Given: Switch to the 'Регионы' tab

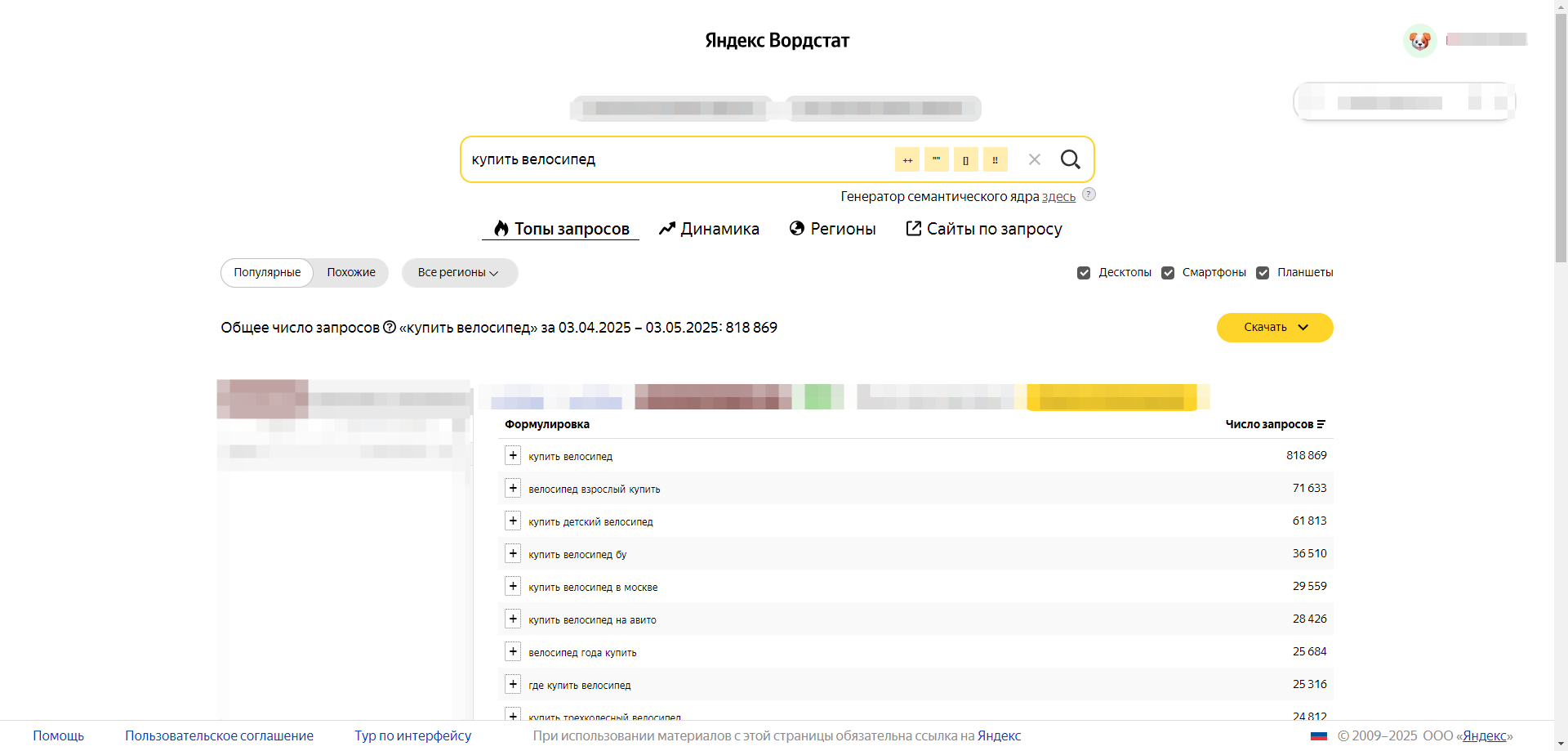Looking at the screenshot, I should (832, 229).
